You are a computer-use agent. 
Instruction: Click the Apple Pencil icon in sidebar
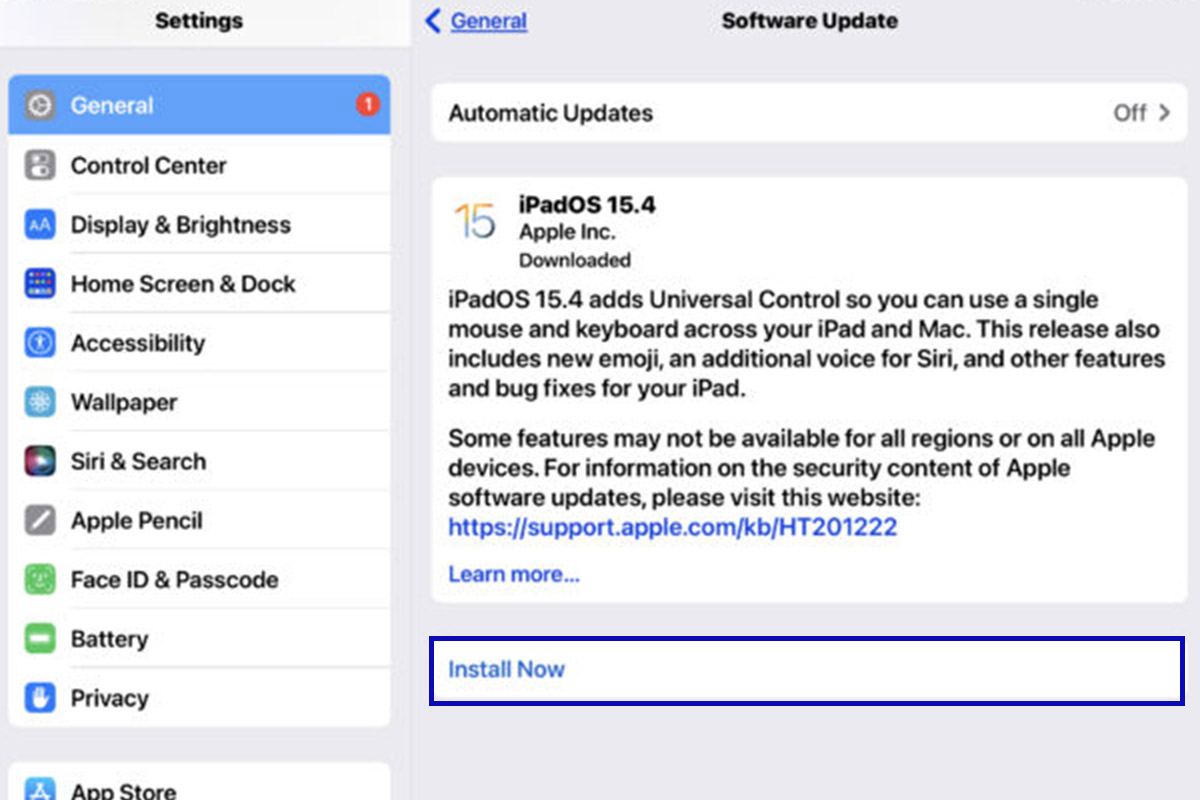click(x=38, y=520)
